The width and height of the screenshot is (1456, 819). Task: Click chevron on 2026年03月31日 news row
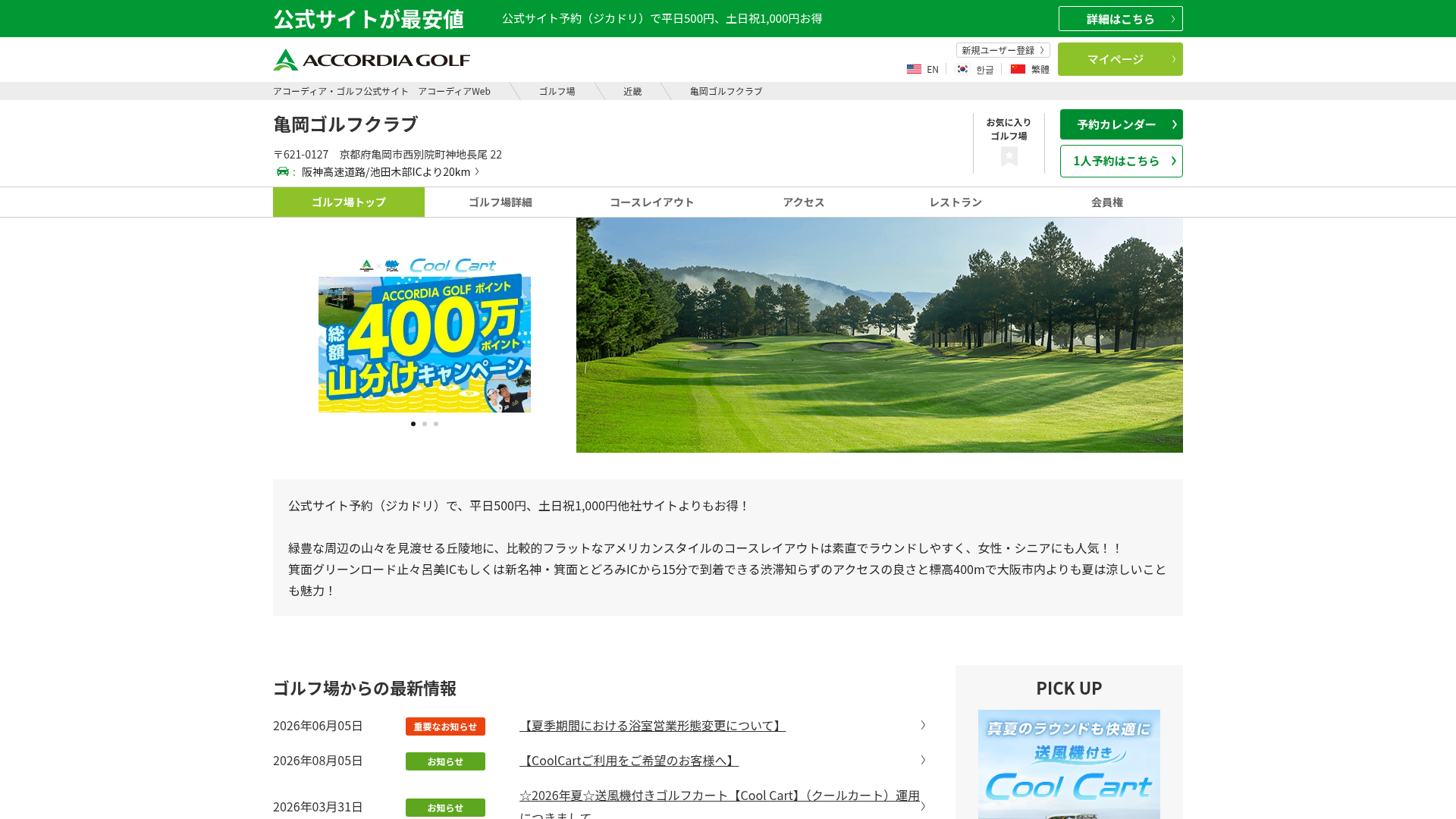[923, 806]
